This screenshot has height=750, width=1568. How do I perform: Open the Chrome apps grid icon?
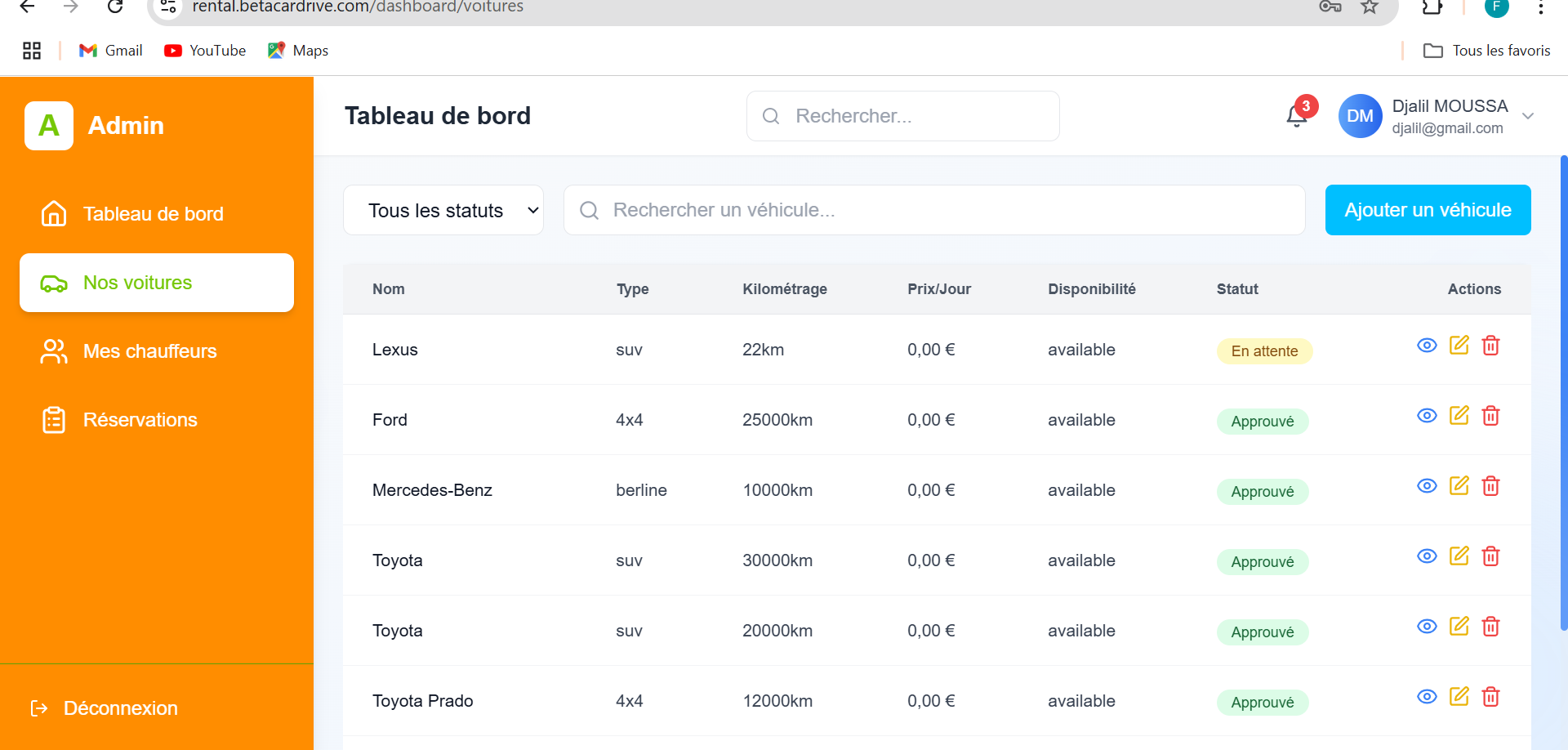32,51
